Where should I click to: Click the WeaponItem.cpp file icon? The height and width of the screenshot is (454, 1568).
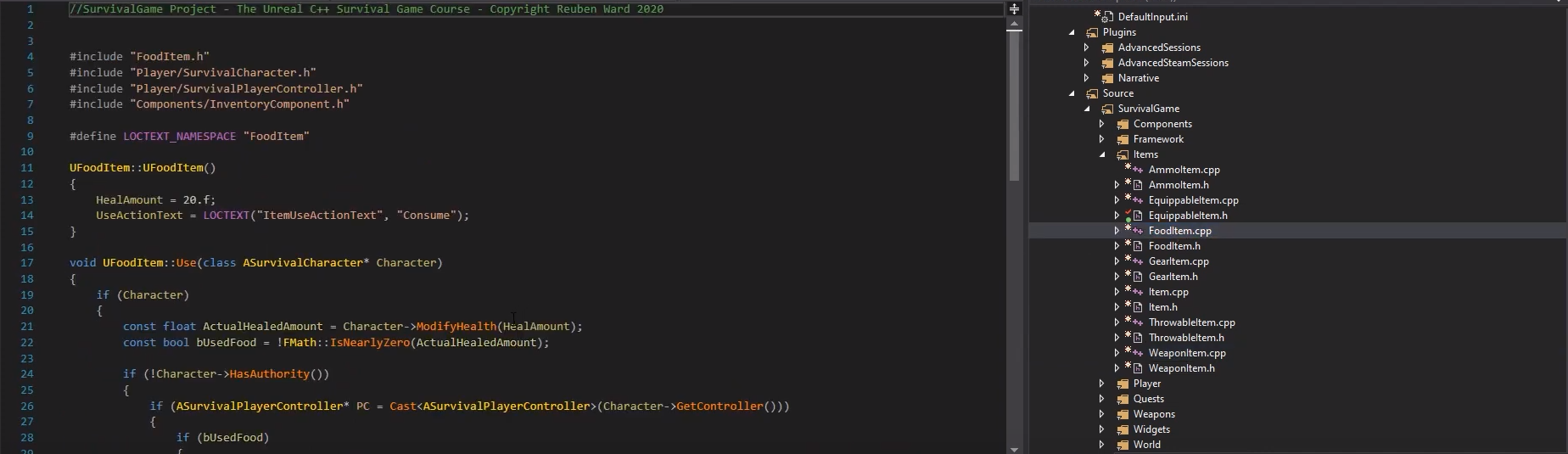1136,353
